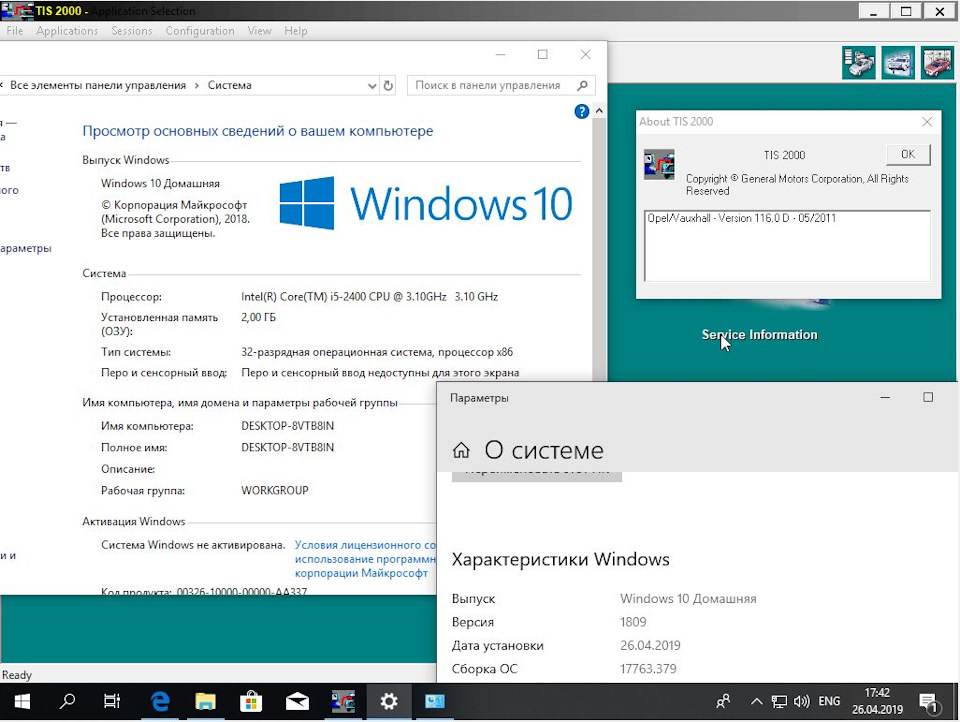Image resolution: width=960 pixels, height=722 pixels.
Task: Show hidden system tray icons
Action: tap(757, 702)
